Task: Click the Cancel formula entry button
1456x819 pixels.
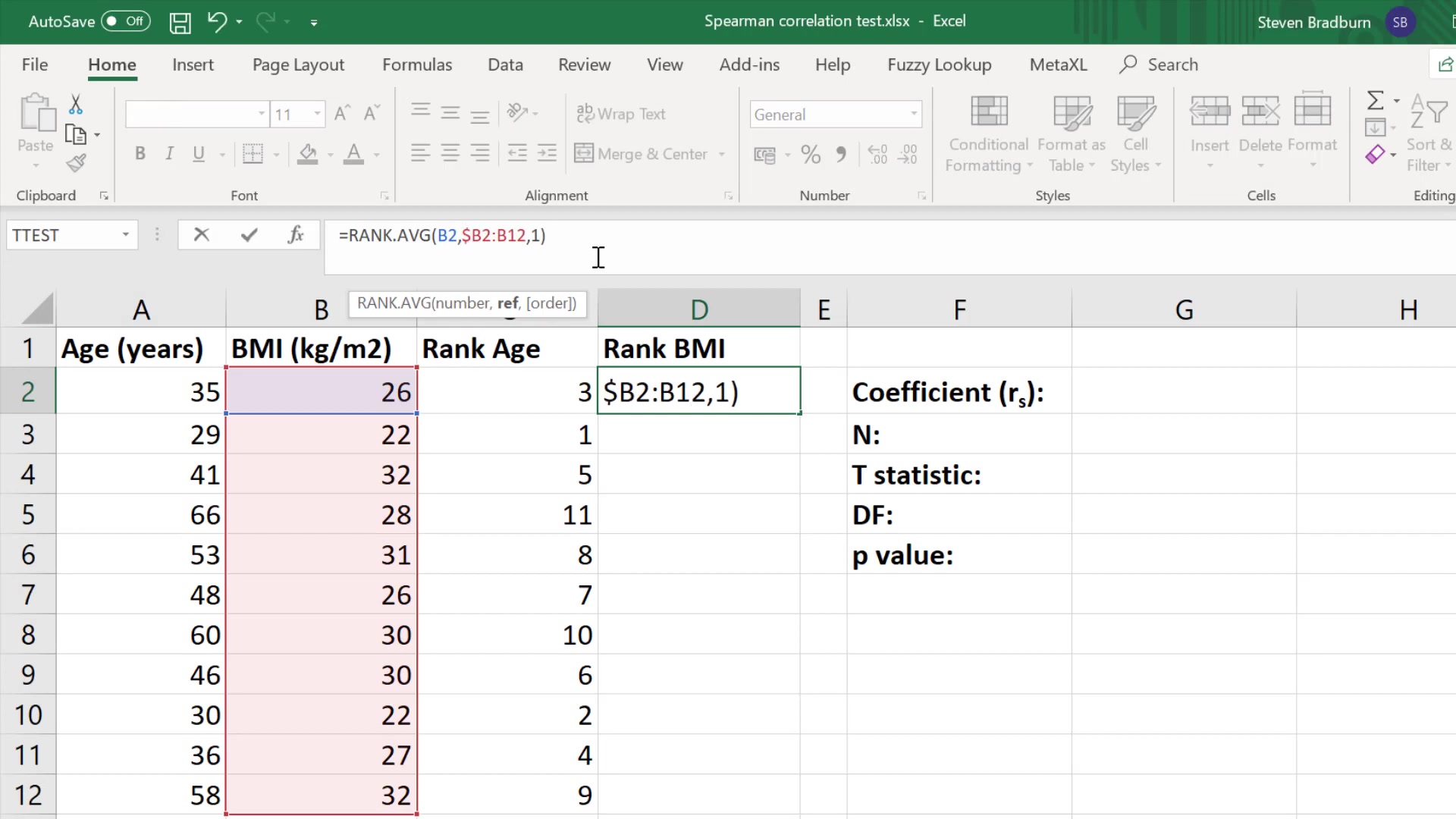Action: click(200, 235)
